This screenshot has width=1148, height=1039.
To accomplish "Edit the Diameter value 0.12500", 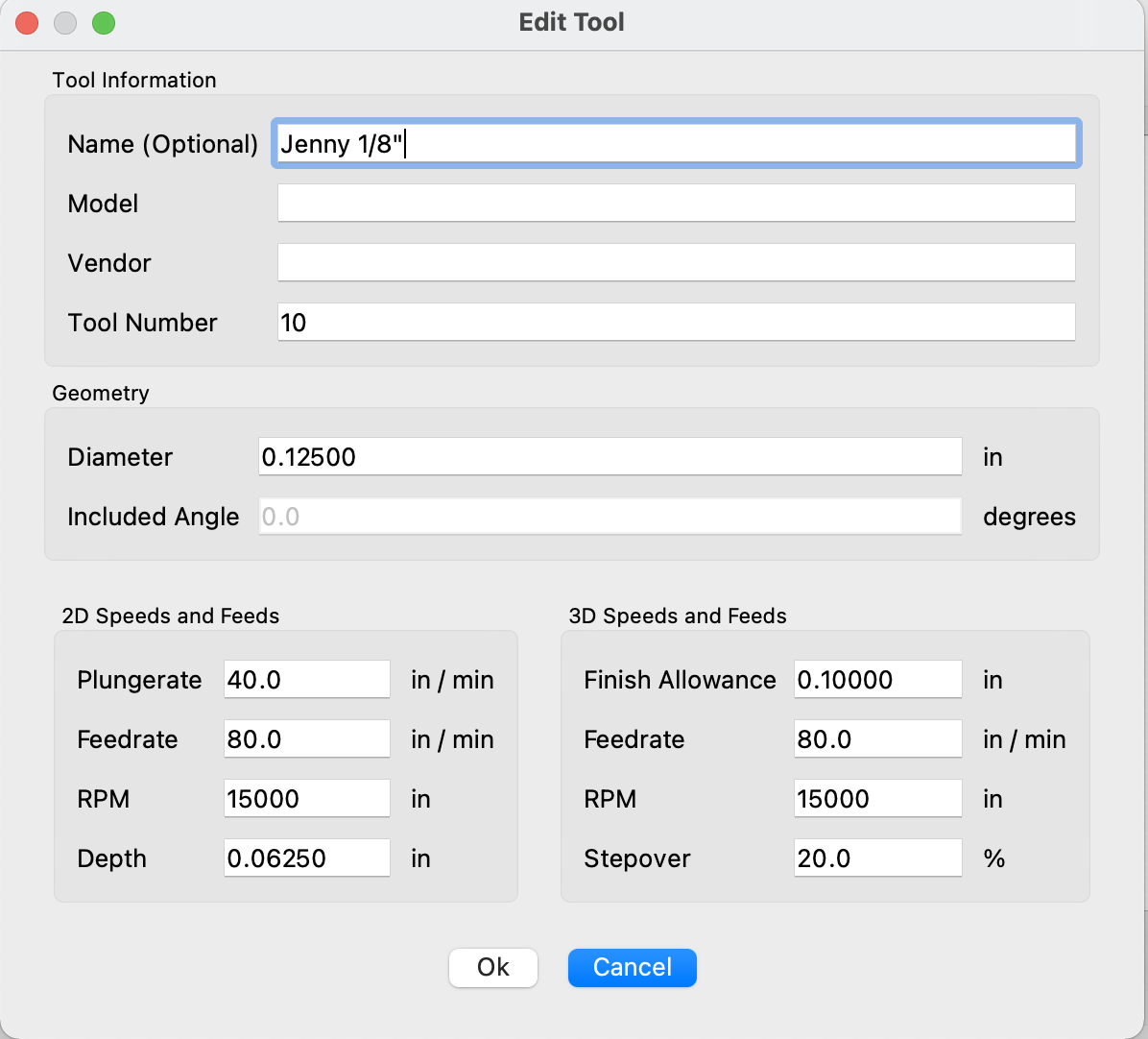I will coord(610,457).
